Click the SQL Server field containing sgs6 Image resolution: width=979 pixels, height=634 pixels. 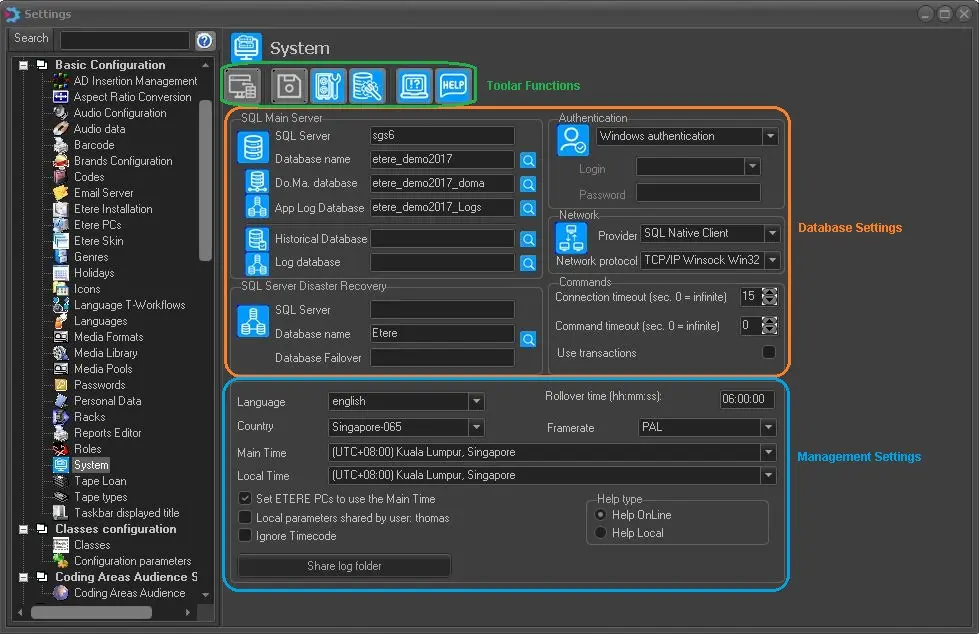click(441, 136)
